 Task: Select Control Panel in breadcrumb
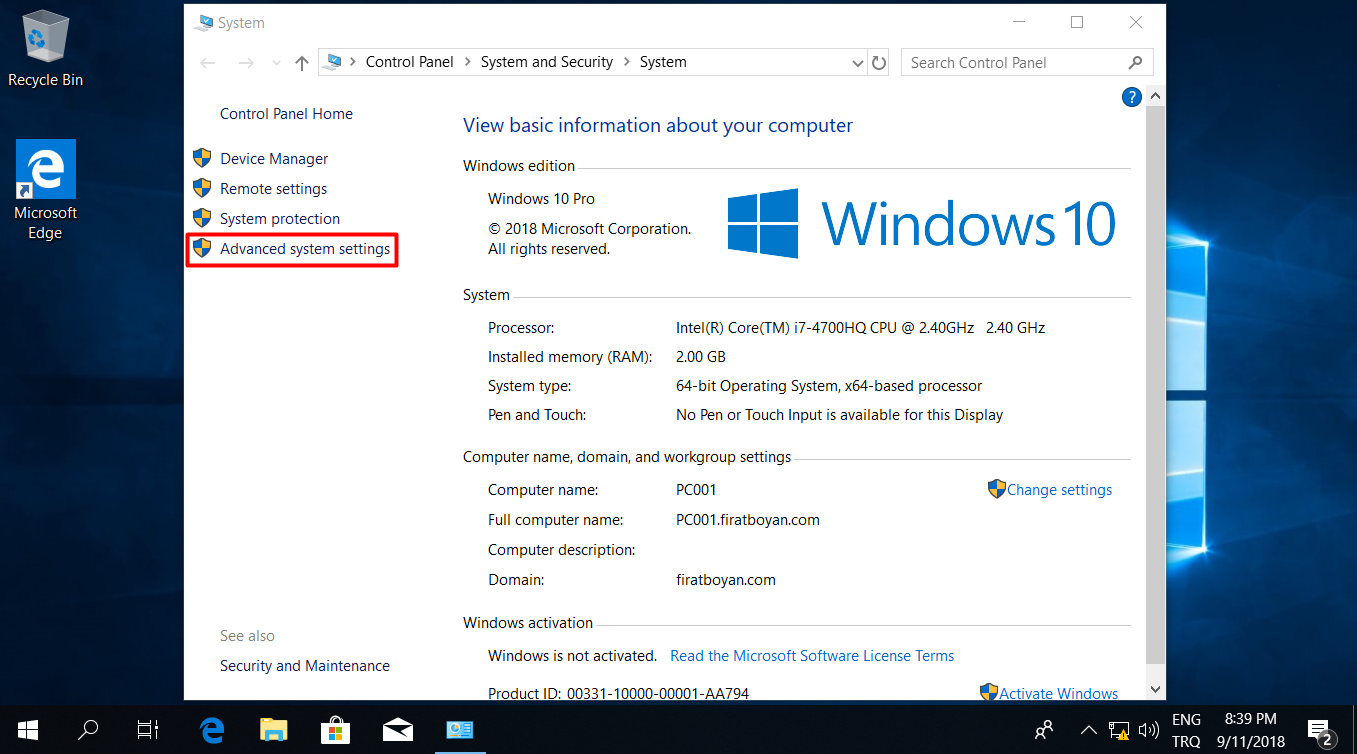tap(410, 62)
